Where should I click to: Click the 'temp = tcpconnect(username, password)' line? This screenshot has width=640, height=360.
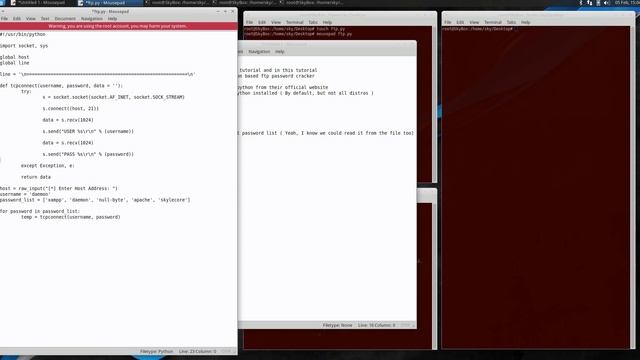coord(71,217)
